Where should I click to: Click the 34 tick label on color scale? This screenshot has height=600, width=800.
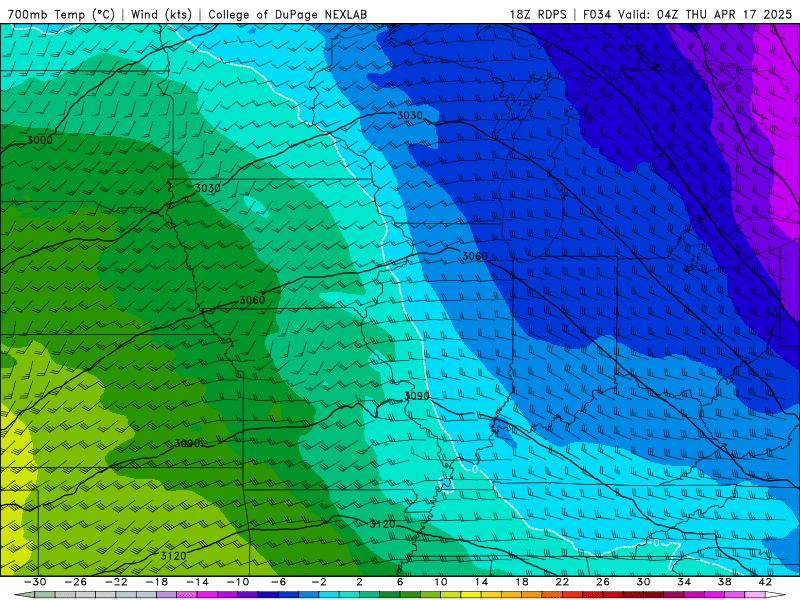[684, 582]
